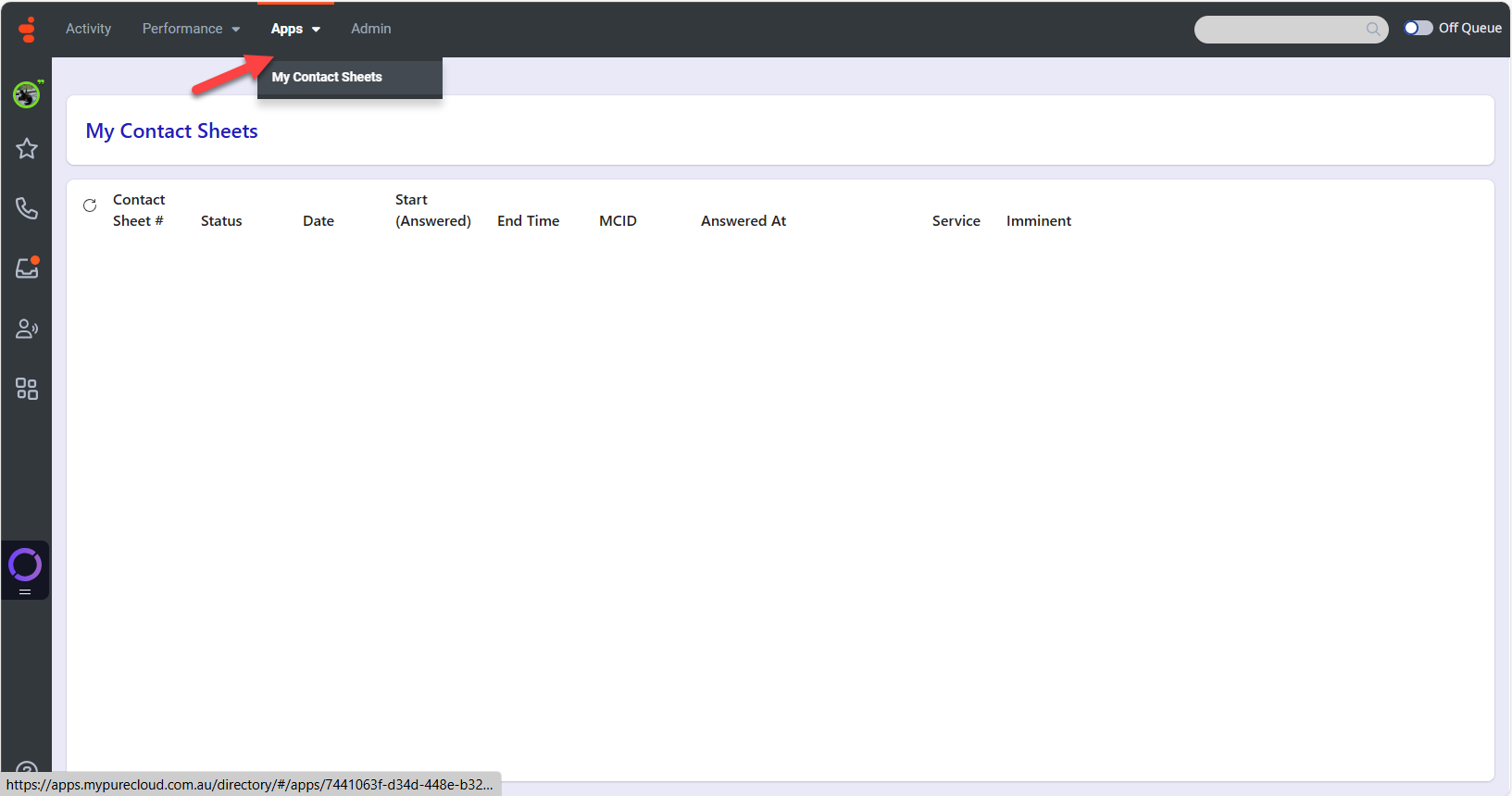Click the My Contact Sheets page heading
This screenshot has width=1512, height=796.
click(171, 131)
